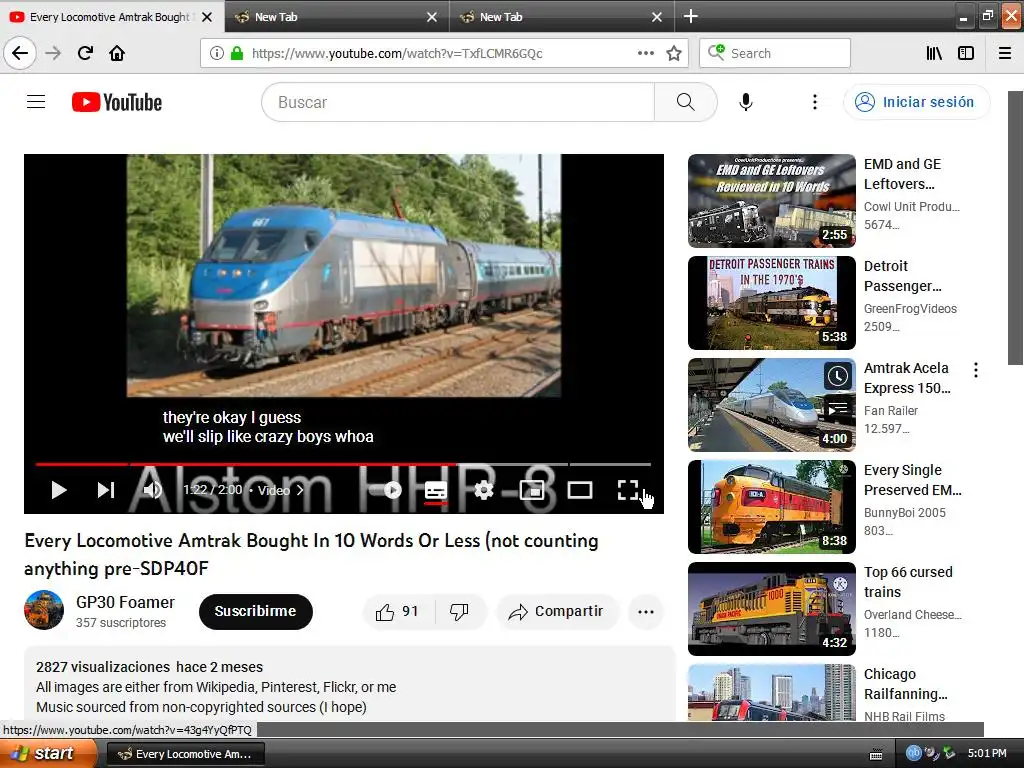Enable miniplayer mode icon
Screen dimensions: 1024x768
[x=532, y=490]
